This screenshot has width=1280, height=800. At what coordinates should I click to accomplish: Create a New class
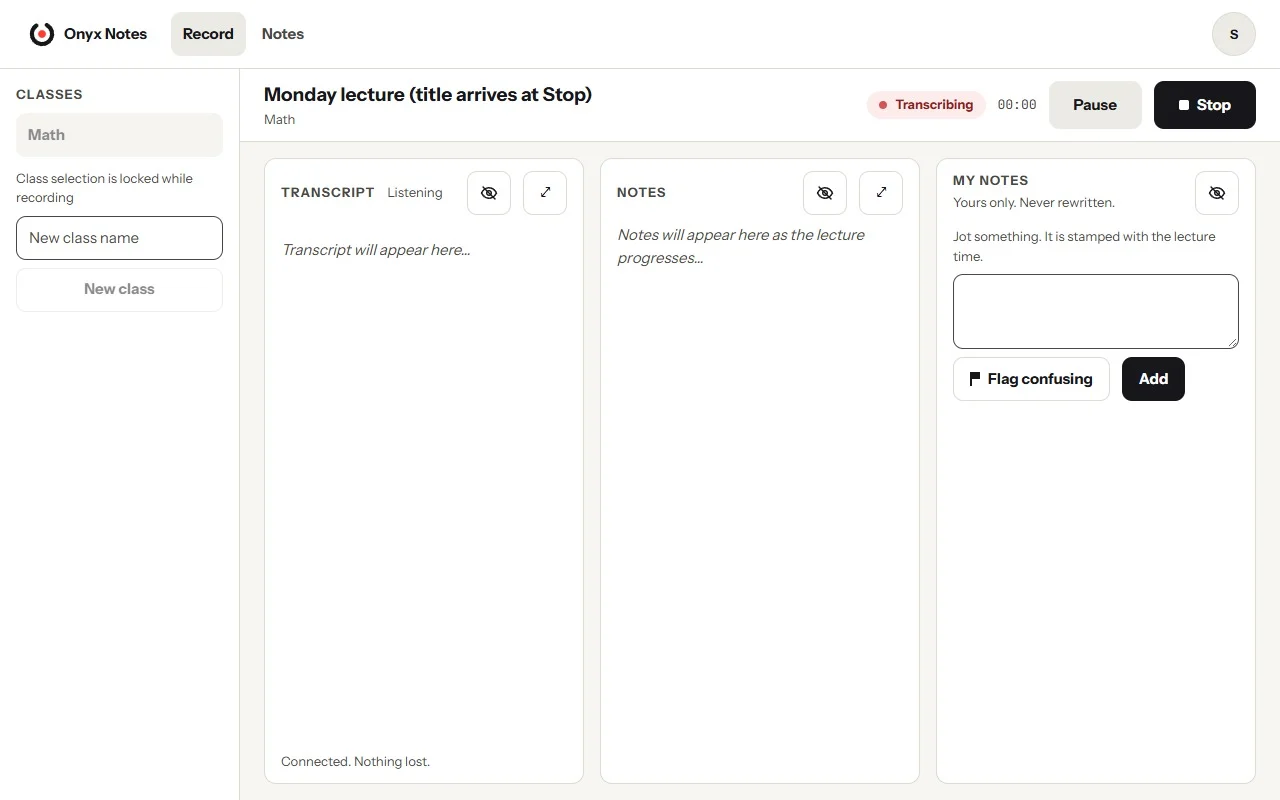coord(119,289)
